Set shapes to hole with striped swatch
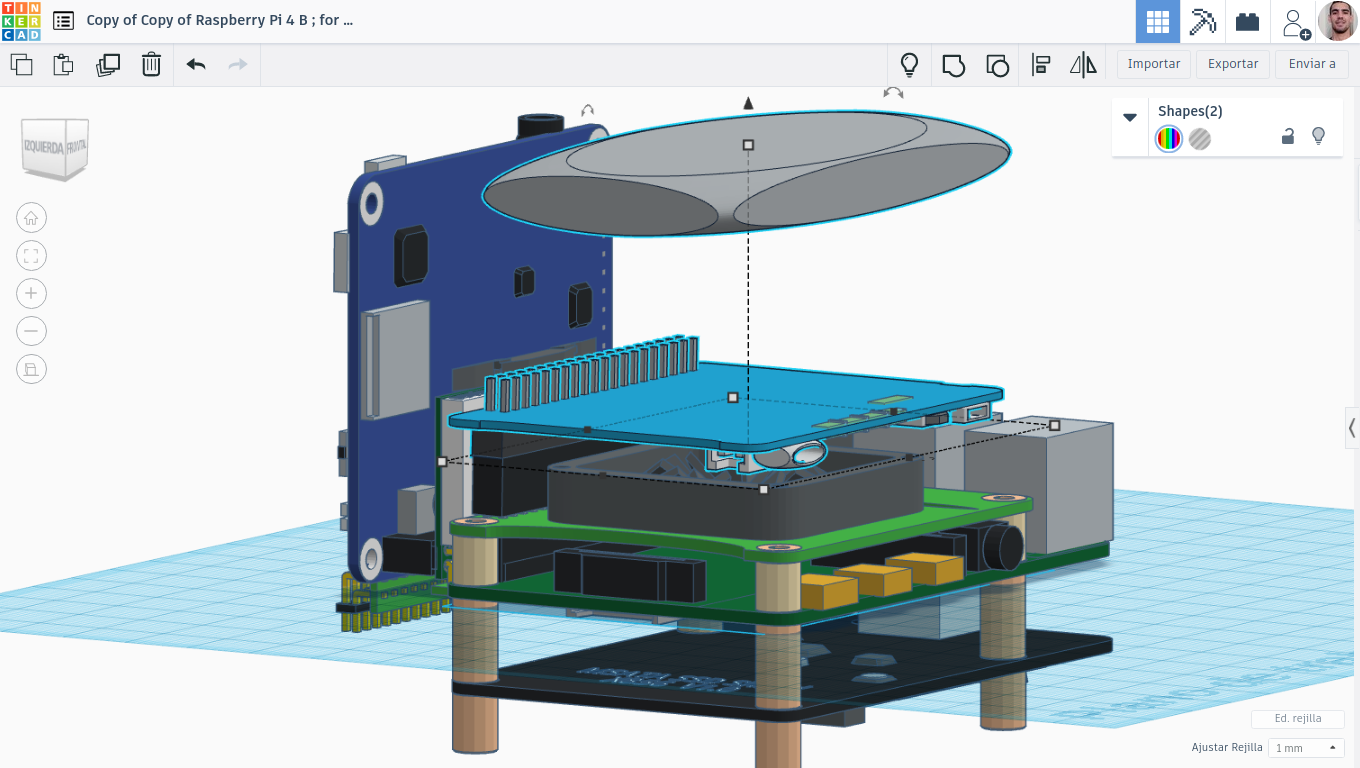 1200,139
